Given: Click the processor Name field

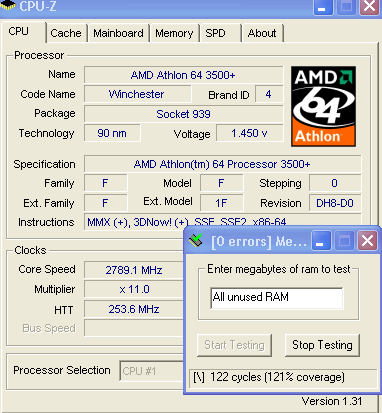Looking at the screenshot, I should 184,75.
